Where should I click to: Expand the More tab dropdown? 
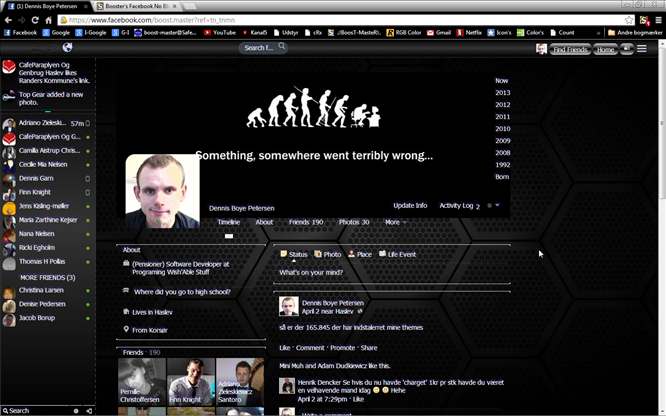pyautogui.click(x=395, y=222)
